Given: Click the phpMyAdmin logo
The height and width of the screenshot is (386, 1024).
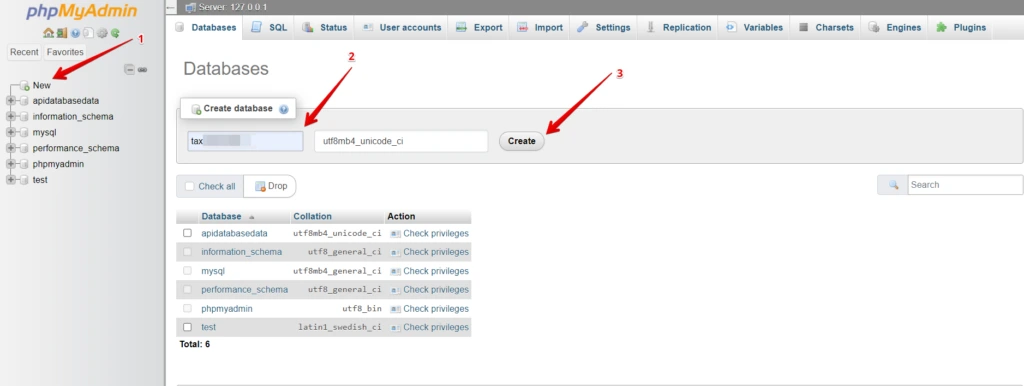Looking at the screenshot, I should coord(82,11).
